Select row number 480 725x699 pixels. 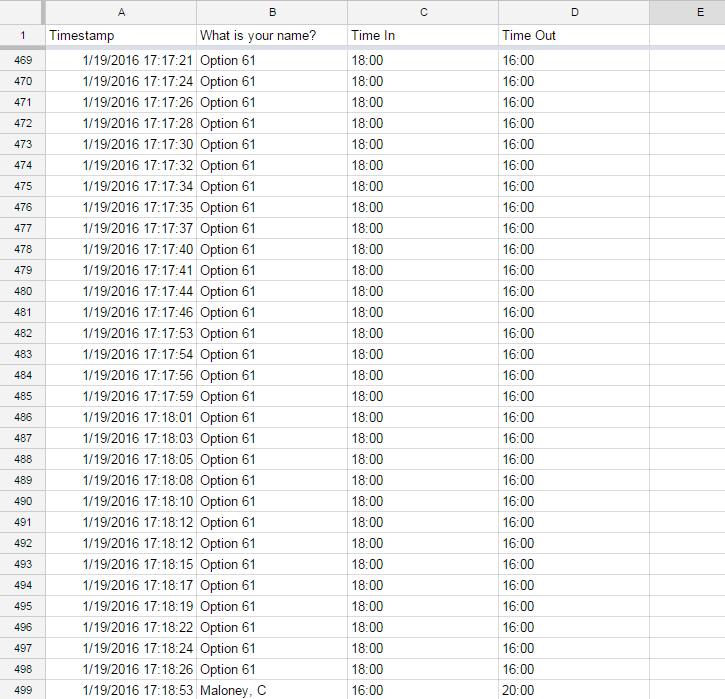pos(23,291)
